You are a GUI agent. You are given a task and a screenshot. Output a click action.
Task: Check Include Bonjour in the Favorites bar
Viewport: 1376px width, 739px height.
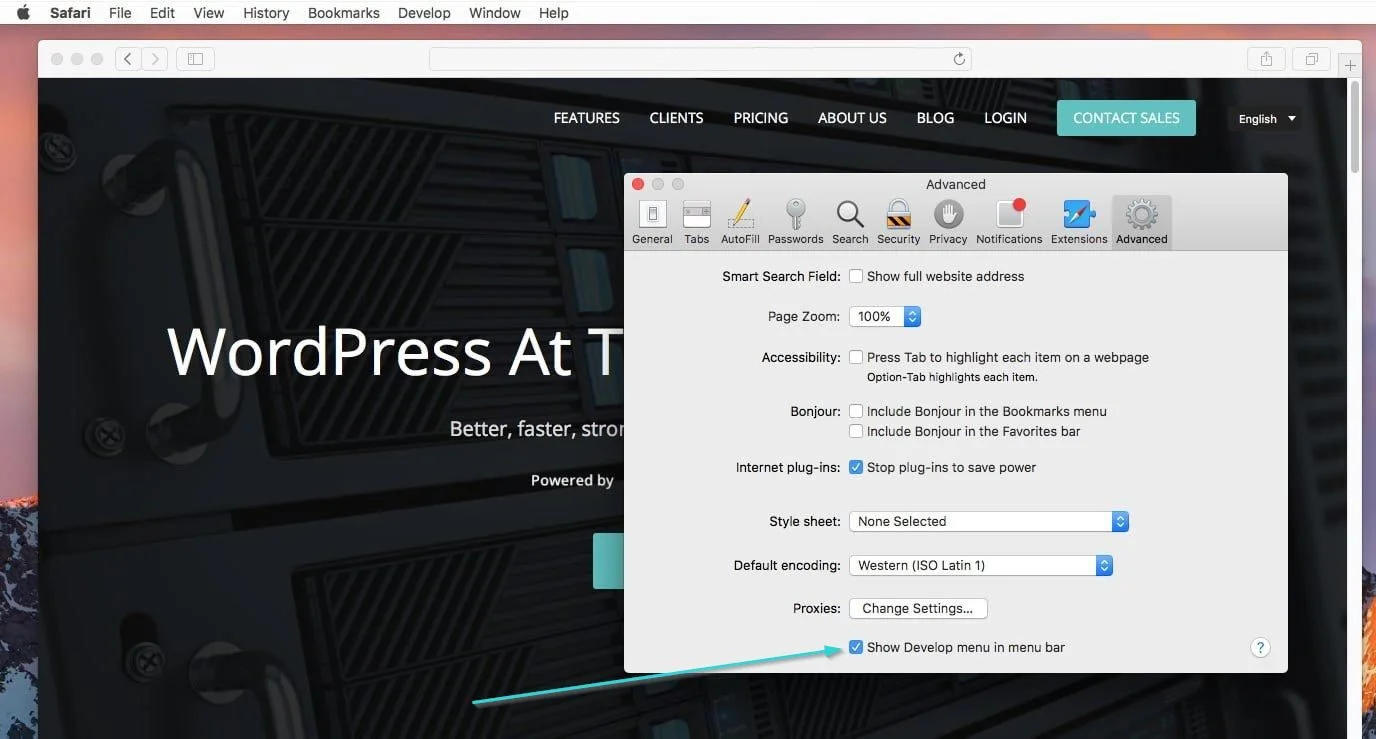(x=856, y=431)
